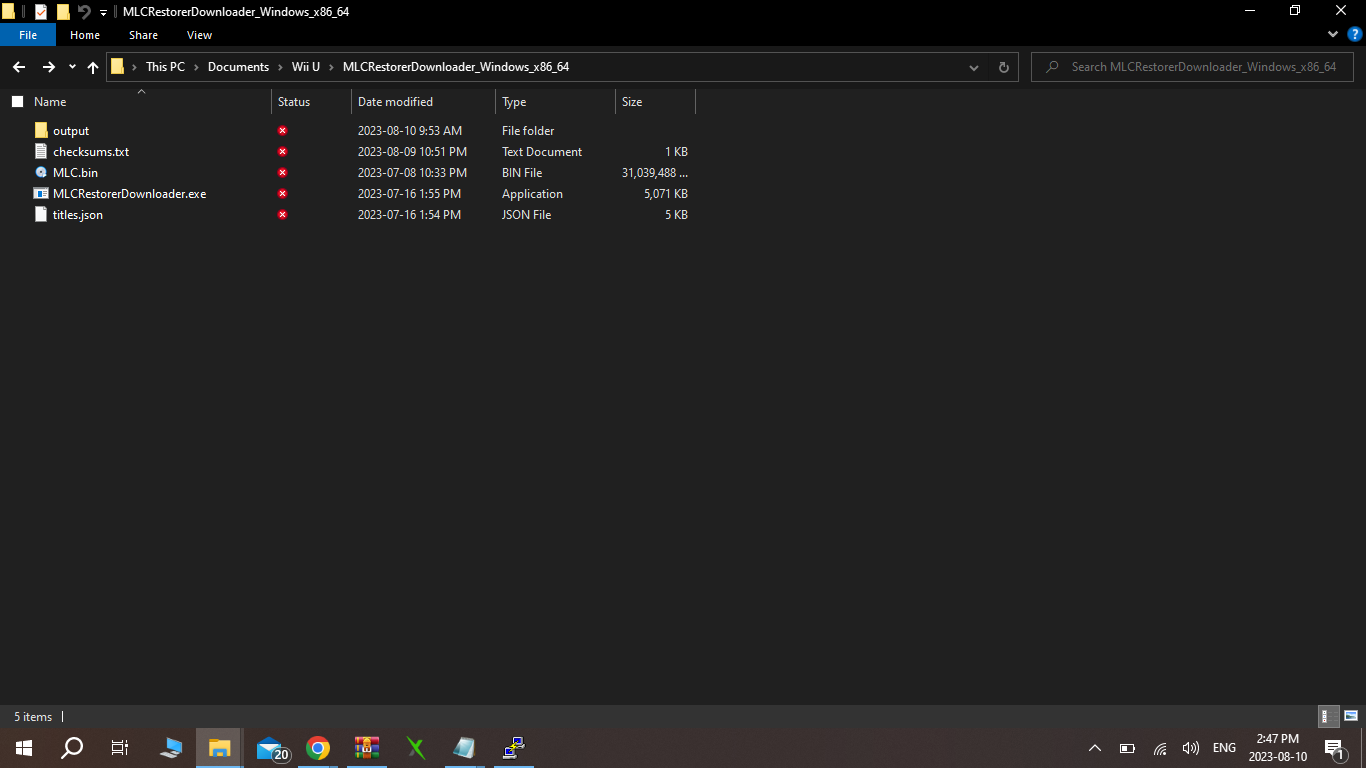This screenshot has height=768, width=1366.
Task: Open the File menu tab
Action: coord(28,35)
